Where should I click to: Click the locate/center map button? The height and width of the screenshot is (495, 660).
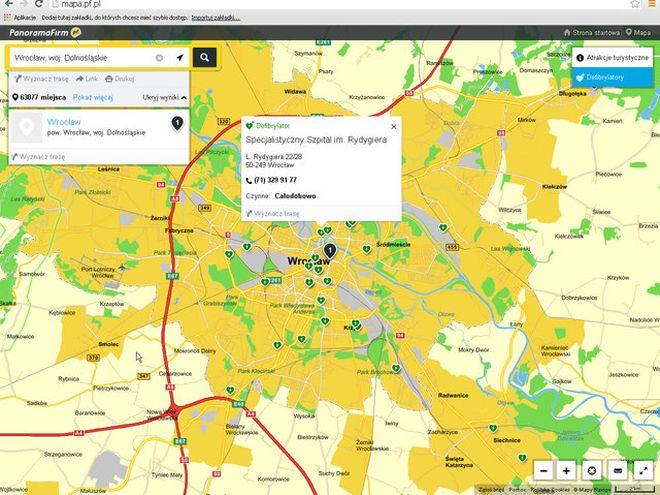point(591,471)
